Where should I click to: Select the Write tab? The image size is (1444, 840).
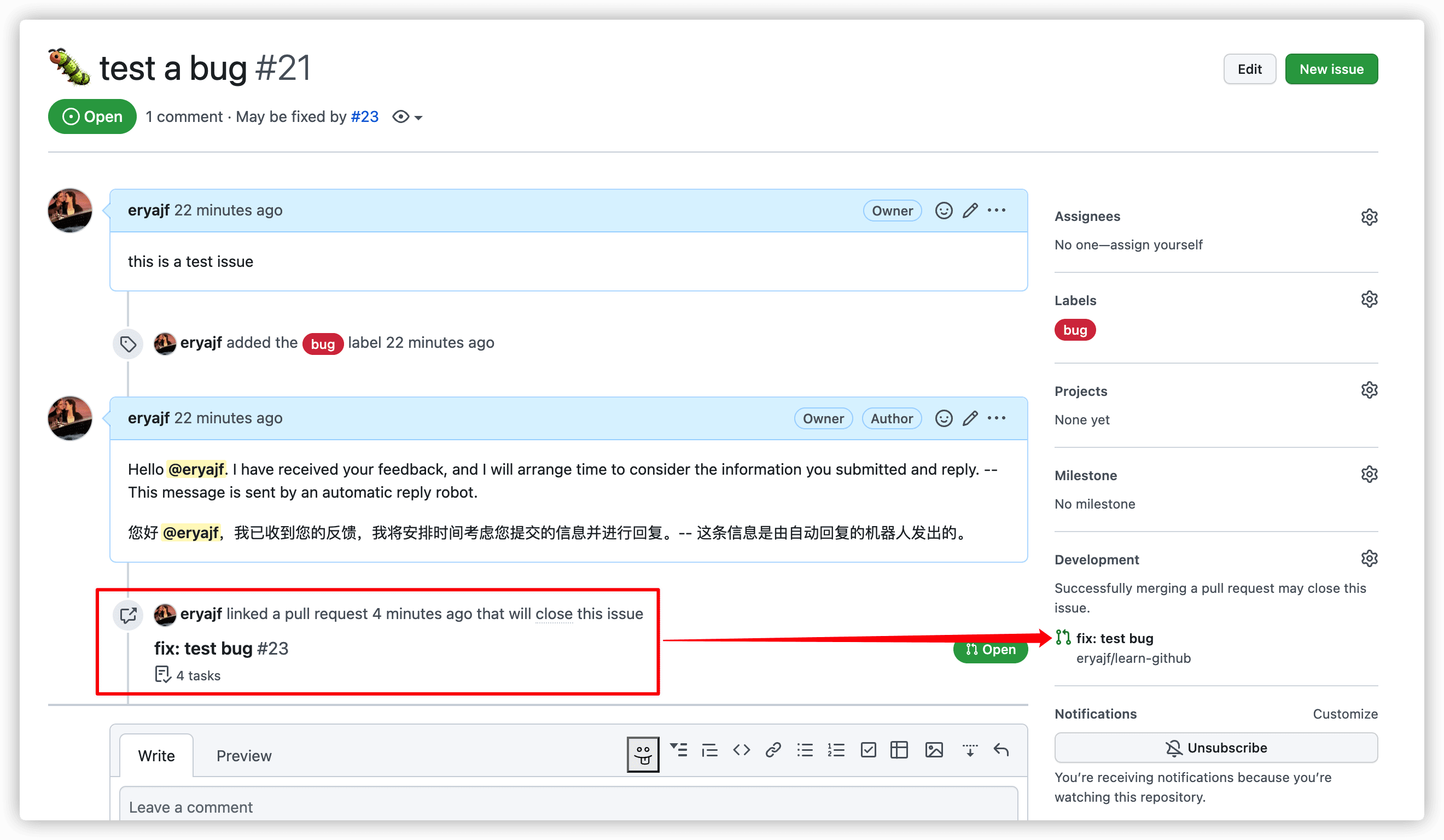(156, 756)
